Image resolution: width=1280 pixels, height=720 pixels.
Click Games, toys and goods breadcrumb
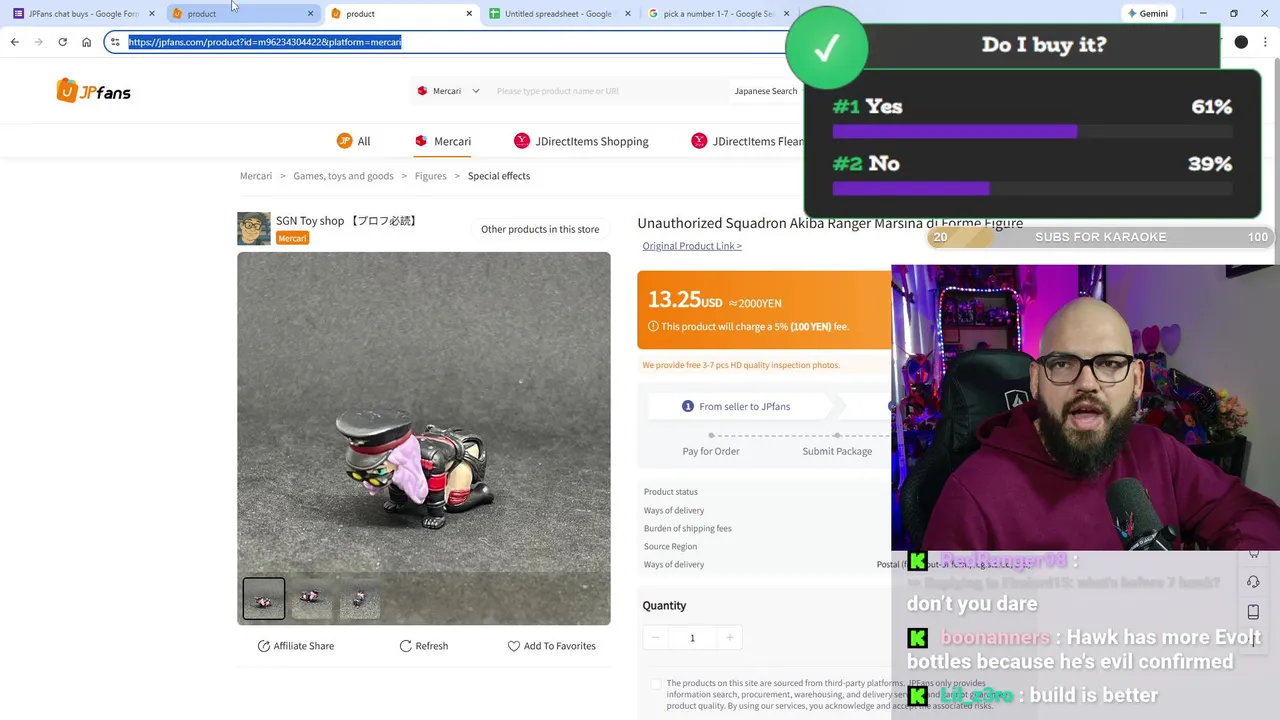coord(343,176)
